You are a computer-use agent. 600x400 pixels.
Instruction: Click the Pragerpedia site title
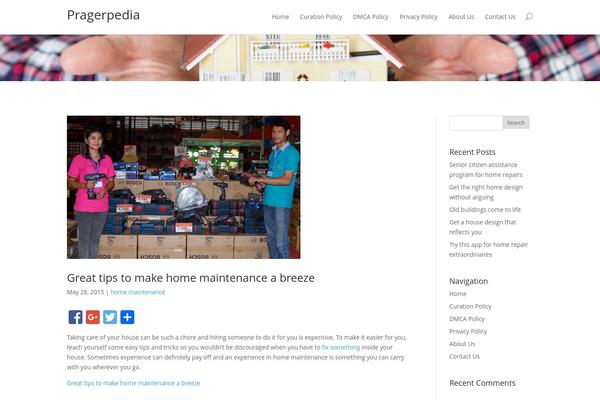(x=103, y=15)
